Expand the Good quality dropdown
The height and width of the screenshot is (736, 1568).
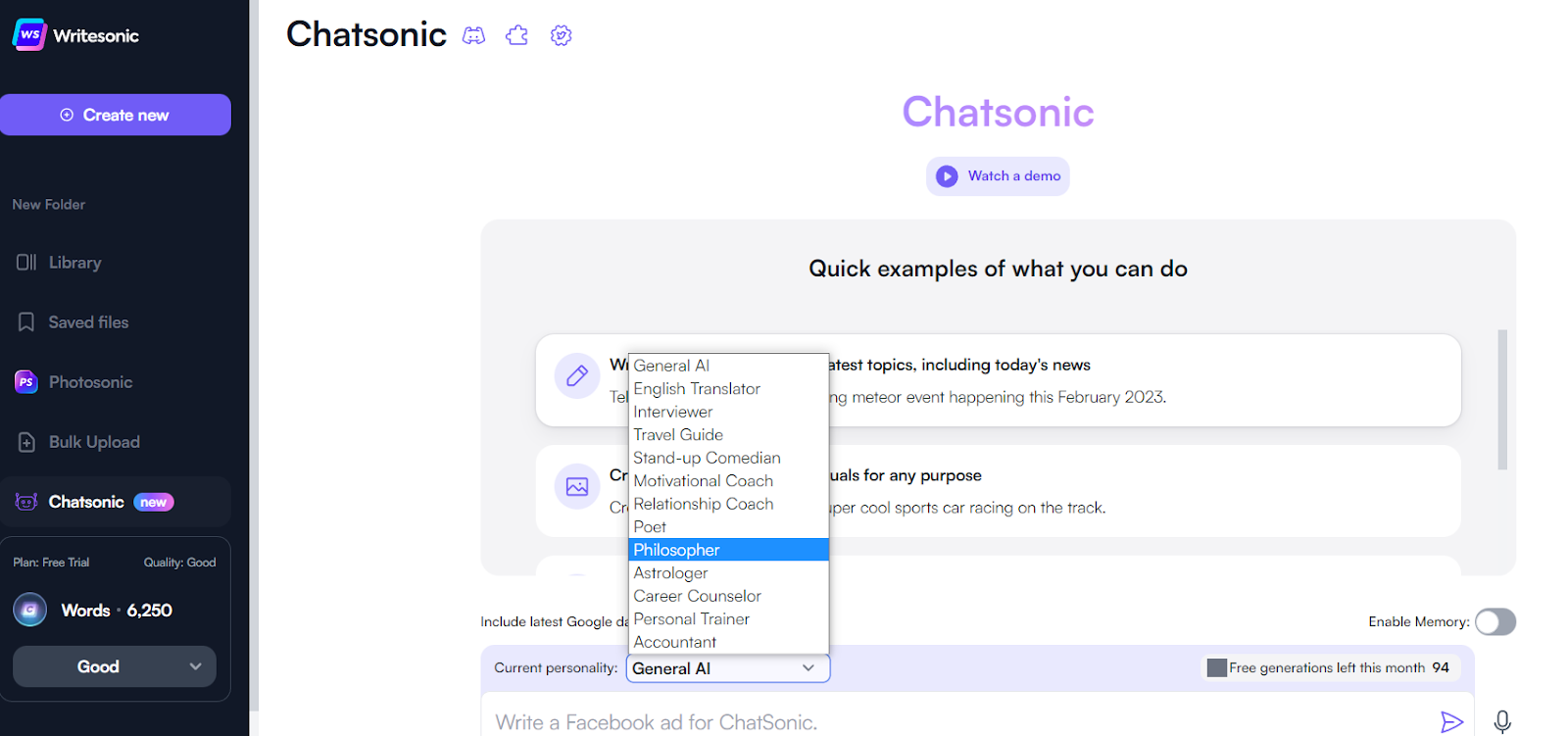pyautogui.click(x=115, y=666)
